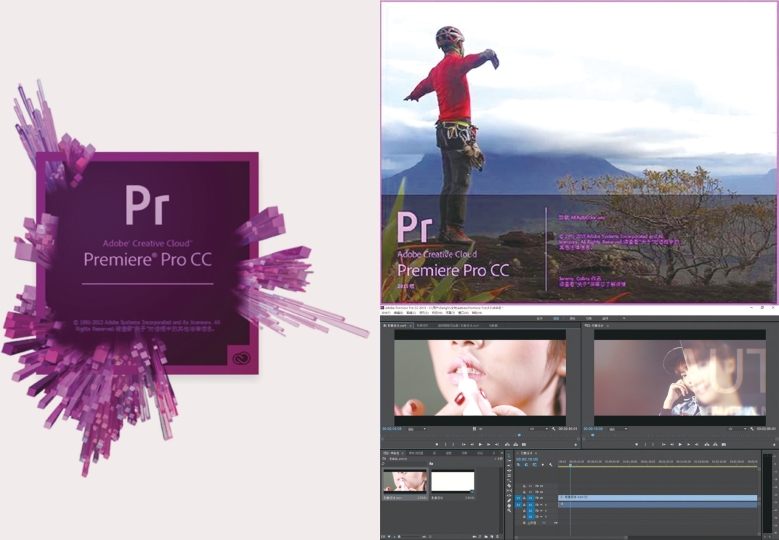Open the 帮助 (Help) menu

476,312
